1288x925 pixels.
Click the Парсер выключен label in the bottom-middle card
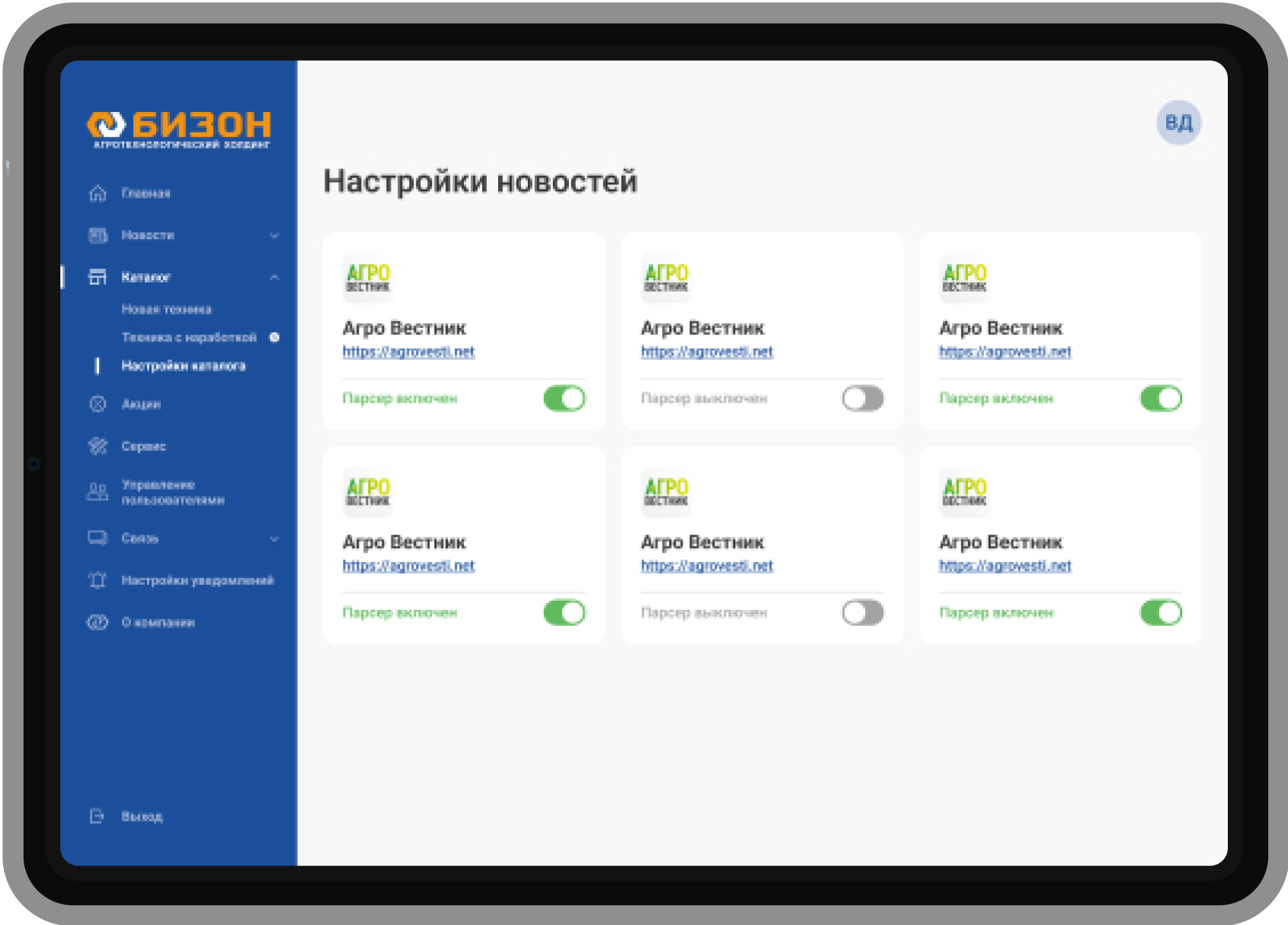[704, 613]
